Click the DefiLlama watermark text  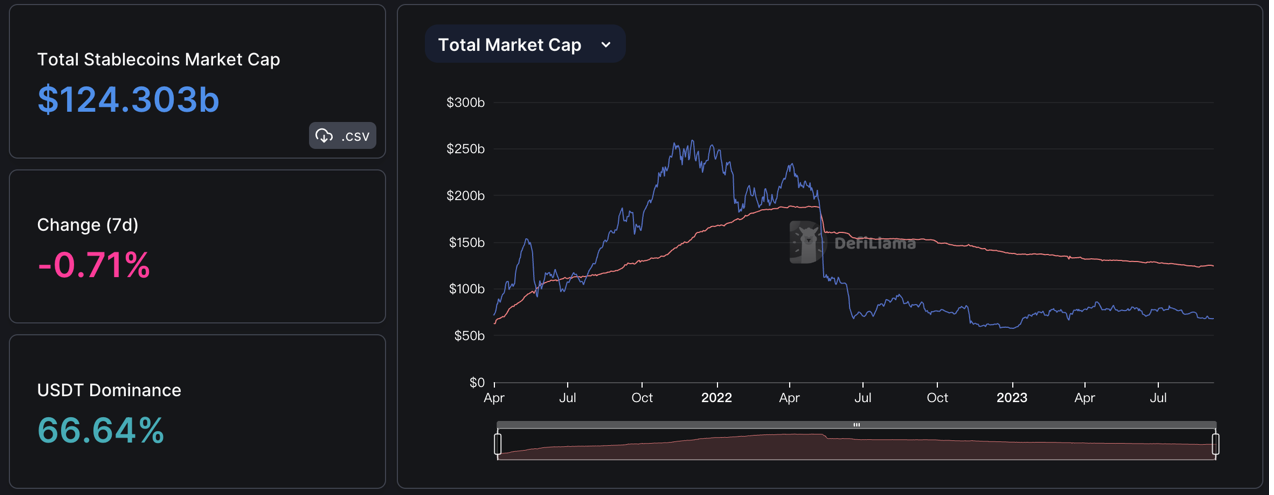point(875,243)
